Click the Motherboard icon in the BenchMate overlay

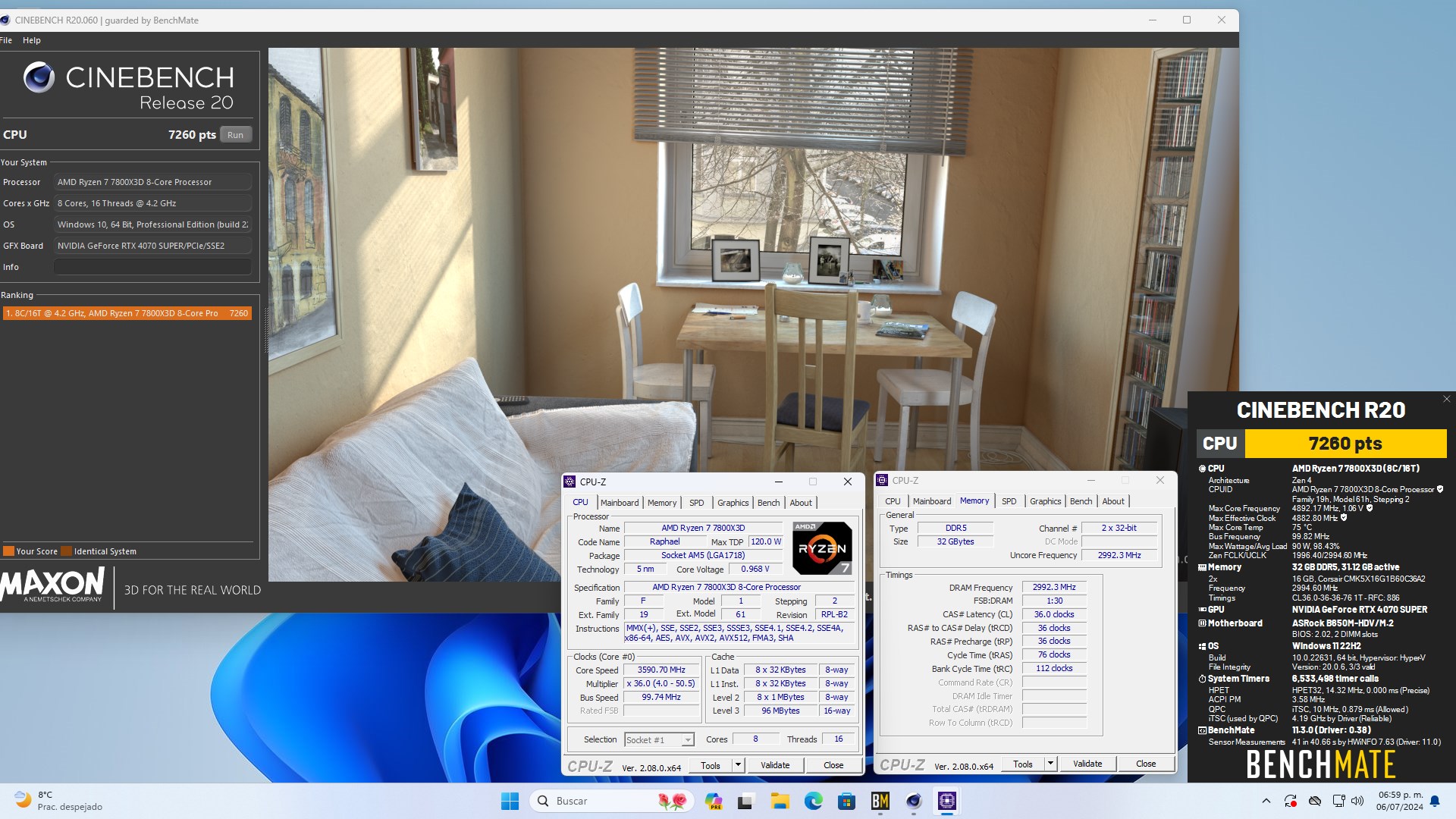1202,623
